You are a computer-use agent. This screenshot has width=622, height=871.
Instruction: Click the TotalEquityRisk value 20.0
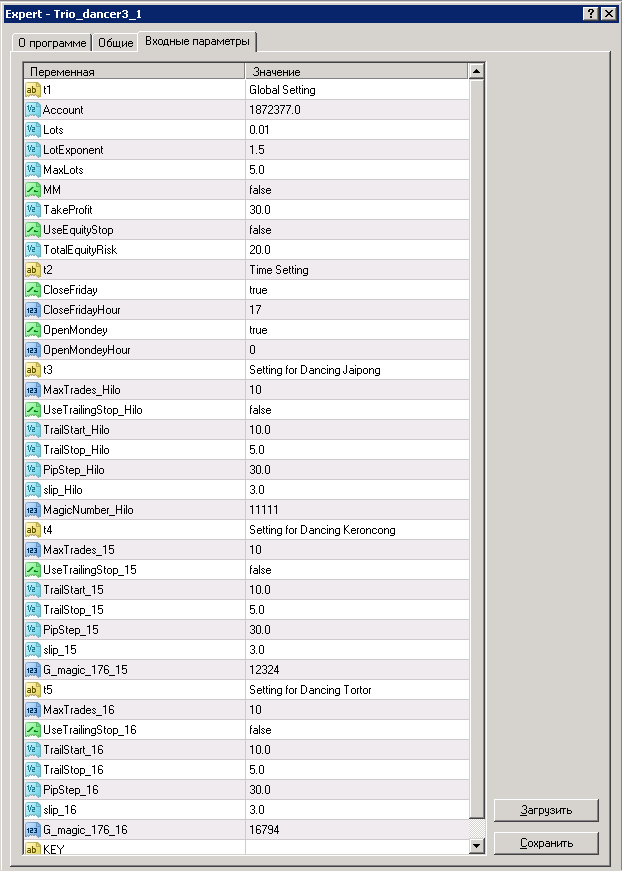pyautogui.click(x=260, y=250)
